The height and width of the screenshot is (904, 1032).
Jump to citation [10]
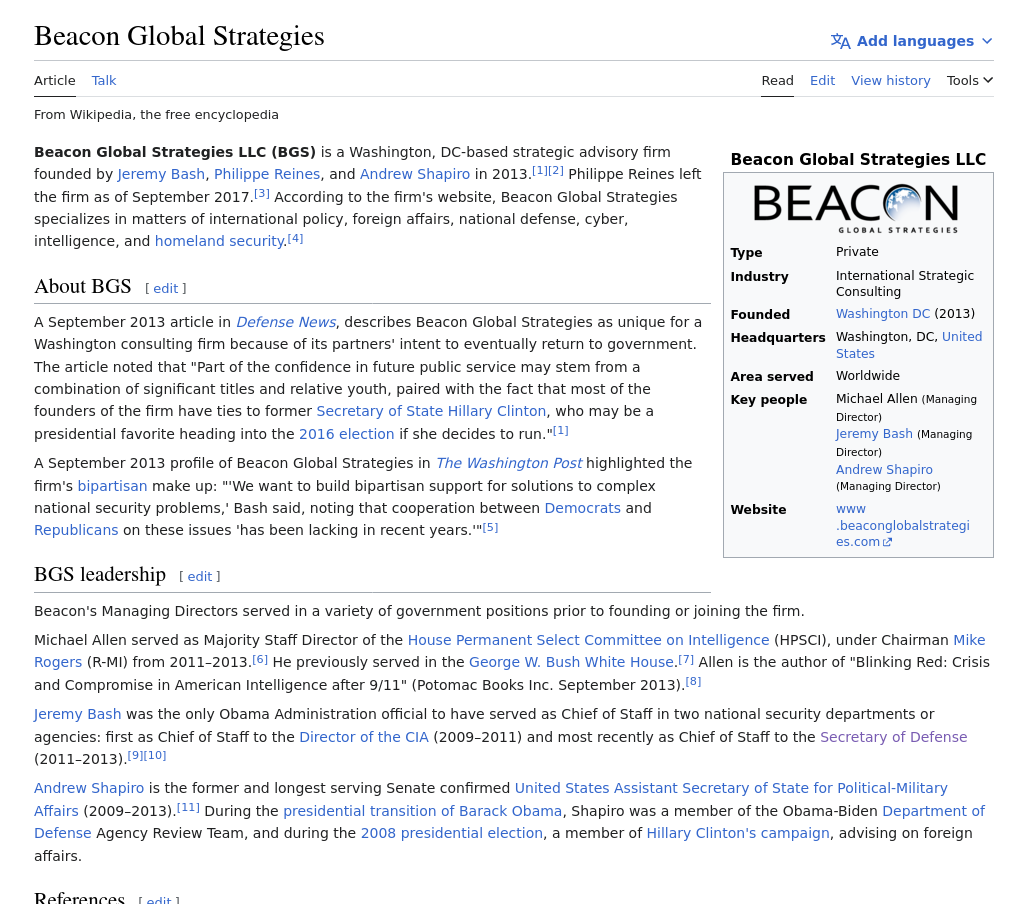155,755
